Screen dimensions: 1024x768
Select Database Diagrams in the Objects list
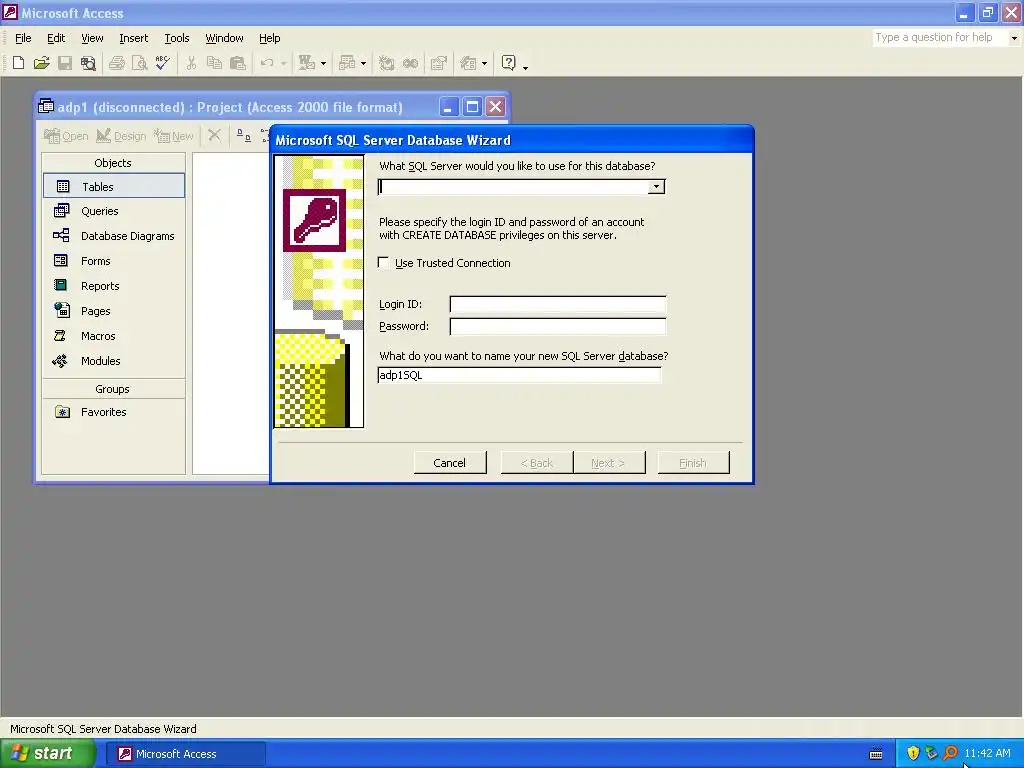tap(114, 236)
